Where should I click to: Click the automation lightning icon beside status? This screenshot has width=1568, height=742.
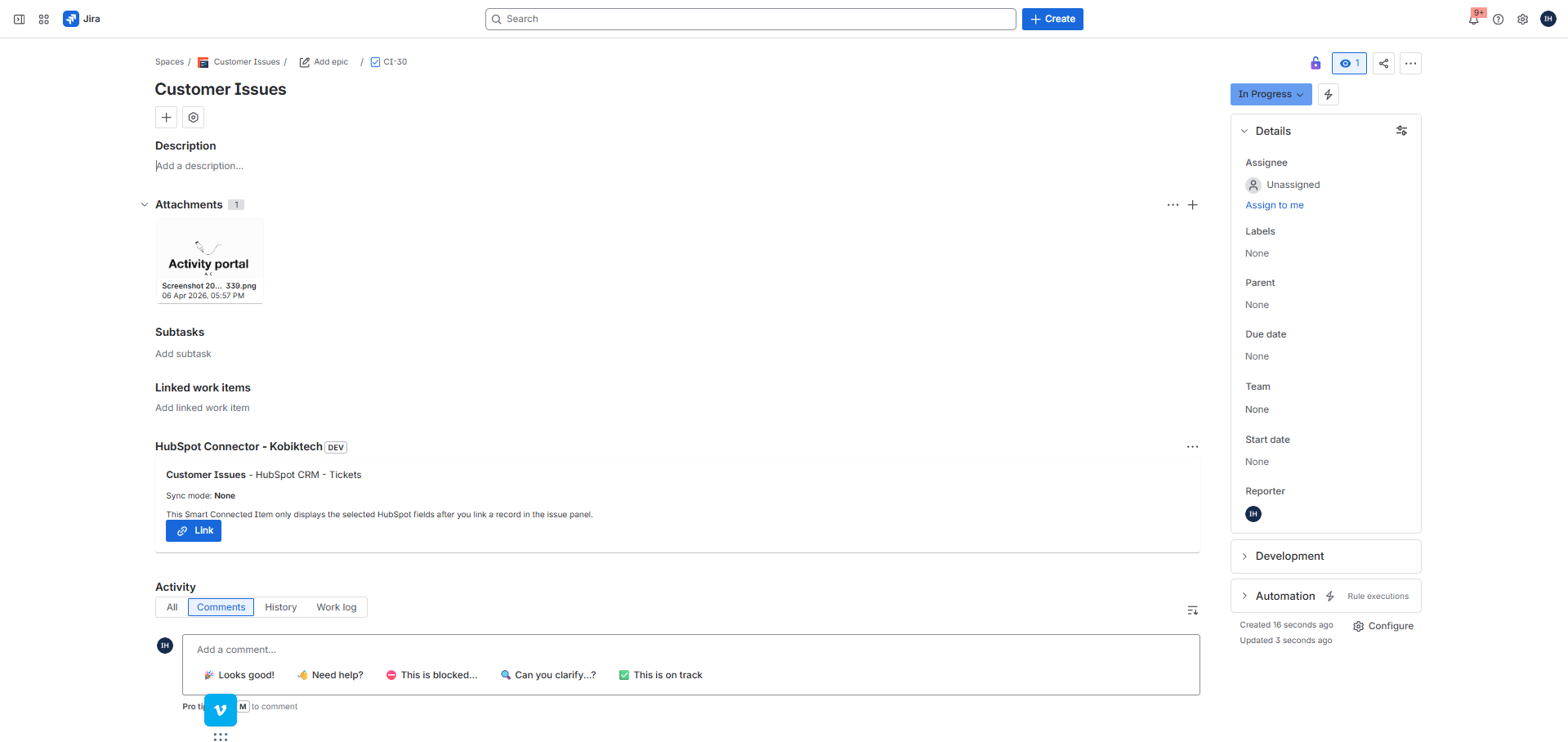point(1328,94)
